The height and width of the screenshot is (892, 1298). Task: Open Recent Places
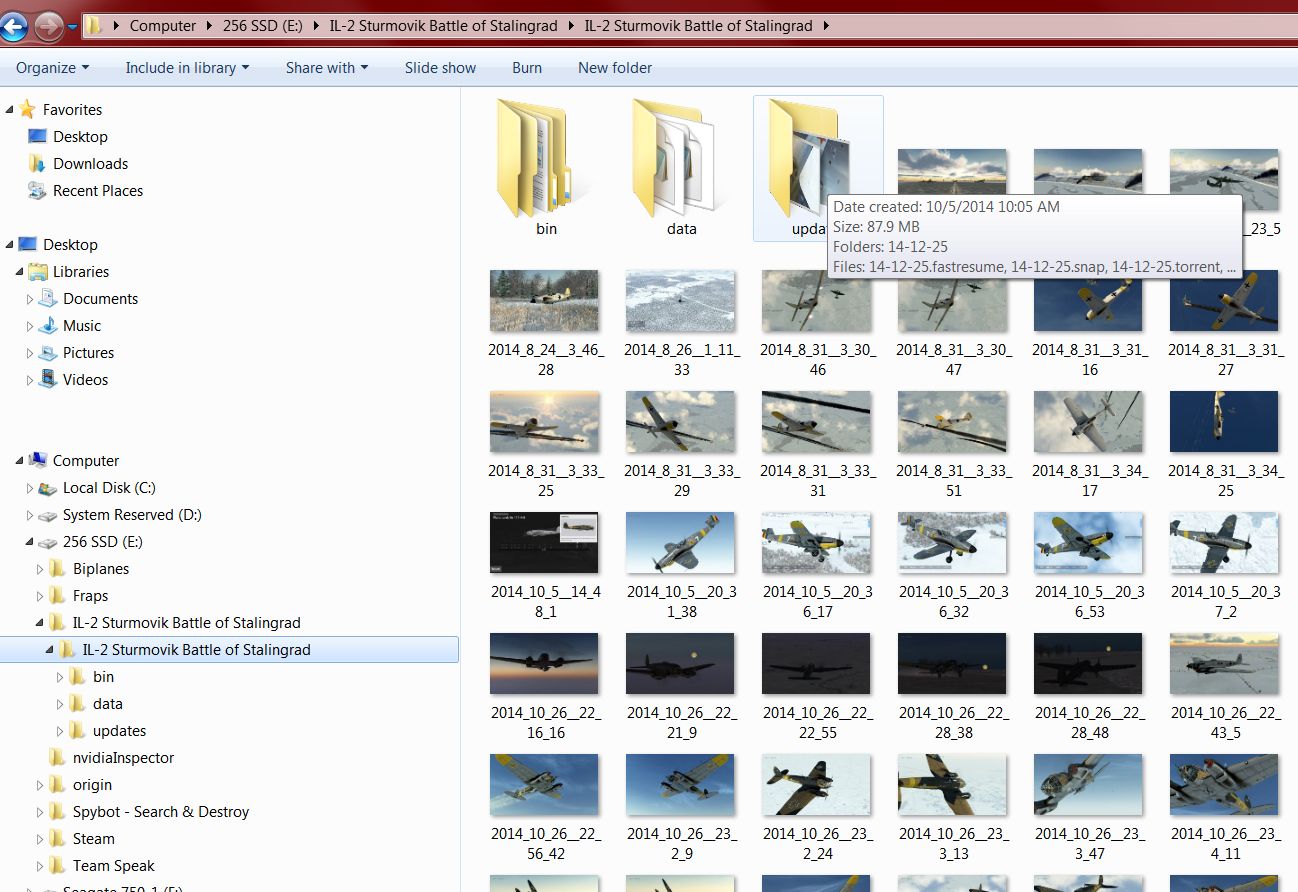[99, 190]
